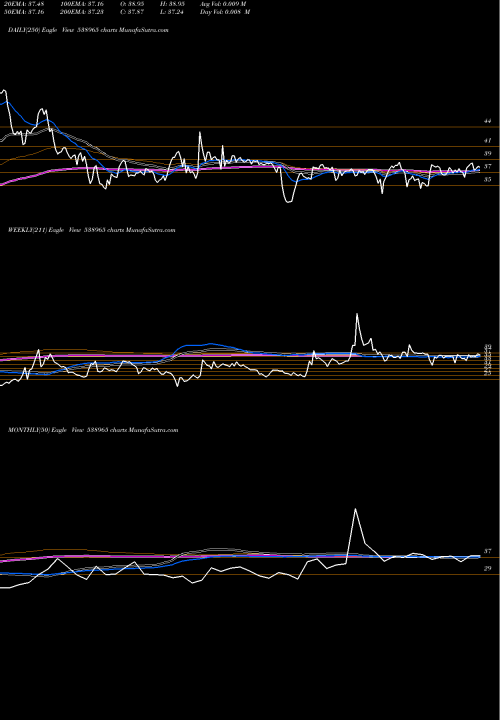The image size is (500, 720).
Task: Select the close price 'C:' value
Action: (x=132, y=12)
